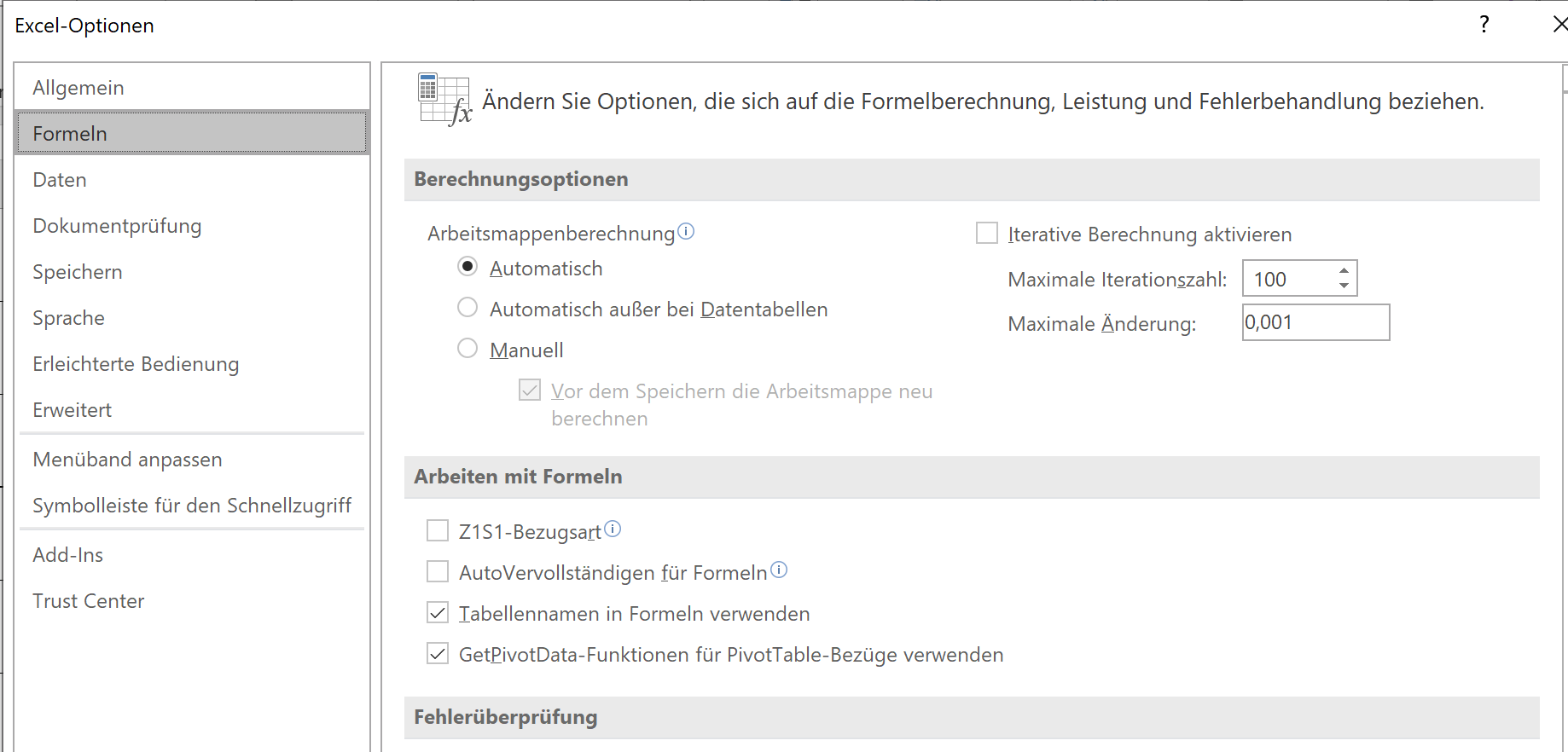Open the Trust Center category
1568x752 pixels.
[192, 601]
